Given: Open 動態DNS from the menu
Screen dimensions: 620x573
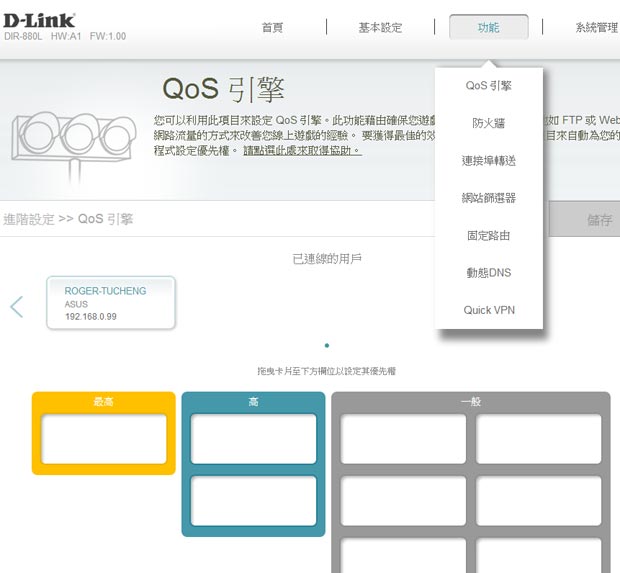Looking at the screenshot, I should click(489, 273).
